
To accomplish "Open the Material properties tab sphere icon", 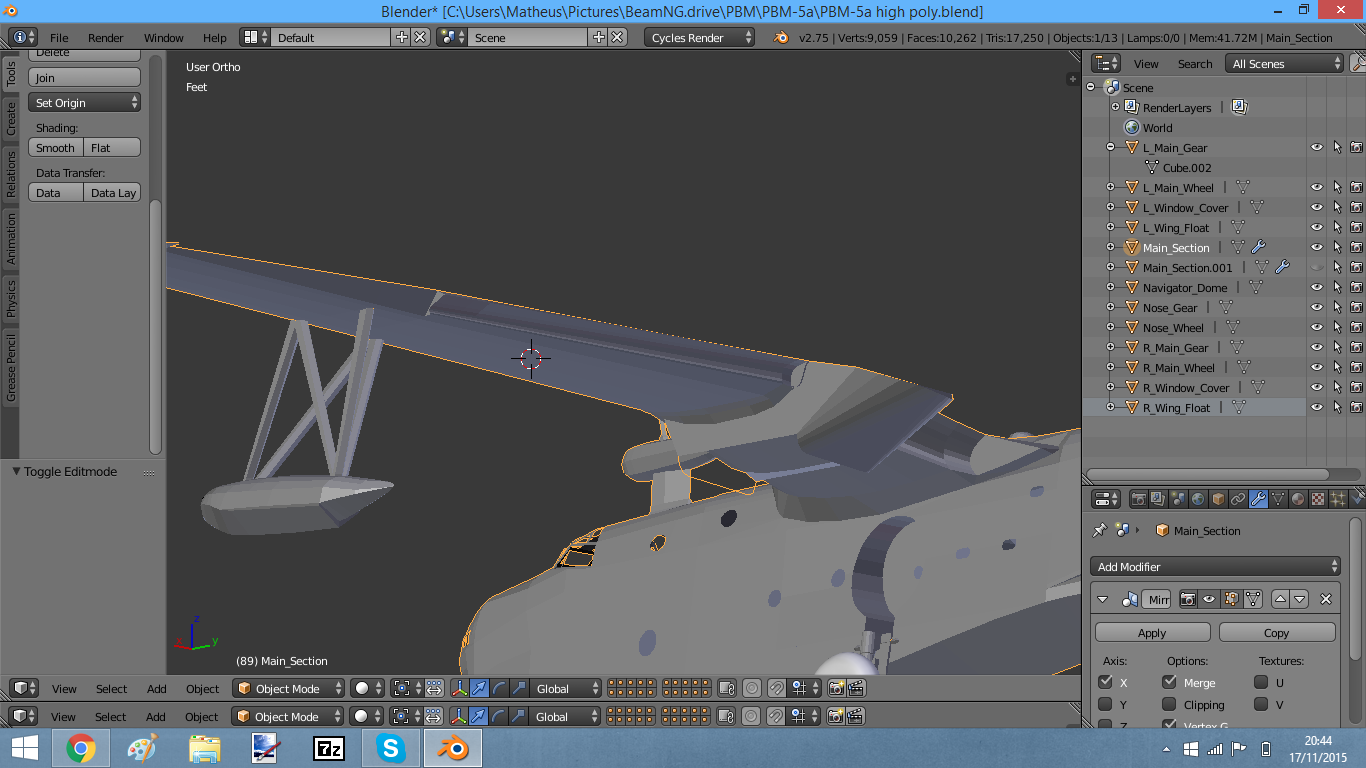I will point(1298,498).
